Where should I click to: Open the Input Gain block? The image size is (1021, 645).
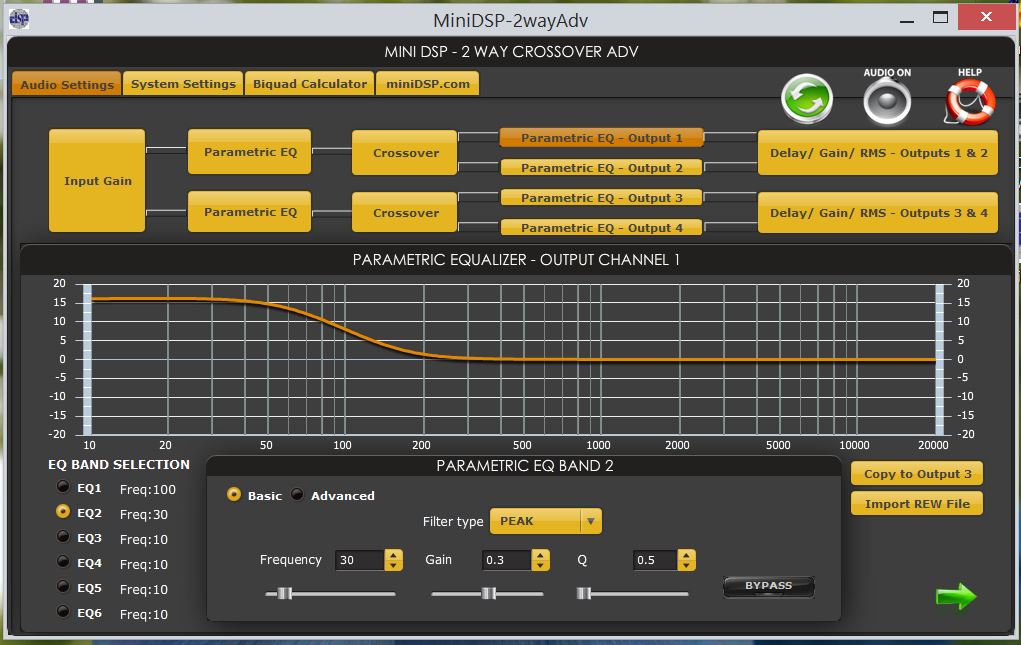[x=97, y=180]
